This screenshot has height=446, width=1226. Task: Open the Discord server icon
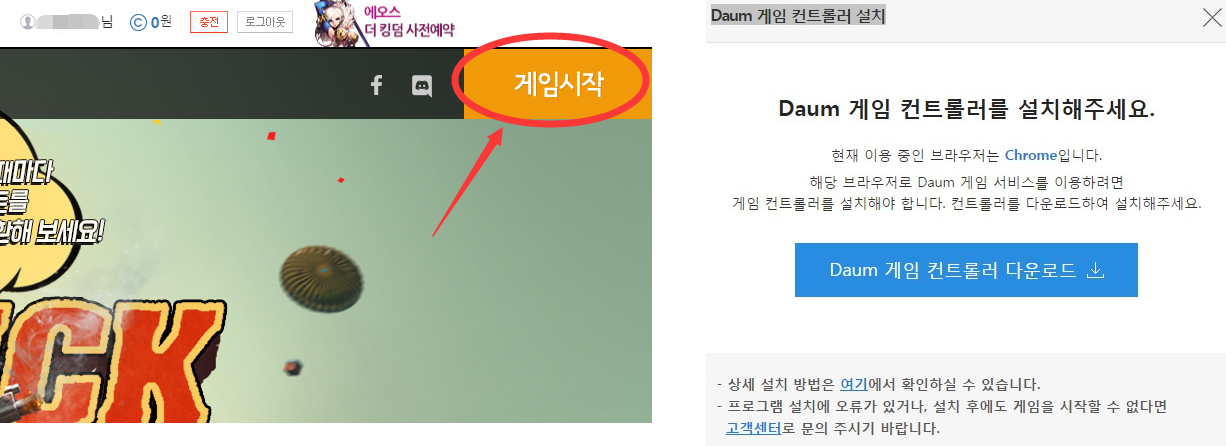pyautogui.click(x=422, y=86)
